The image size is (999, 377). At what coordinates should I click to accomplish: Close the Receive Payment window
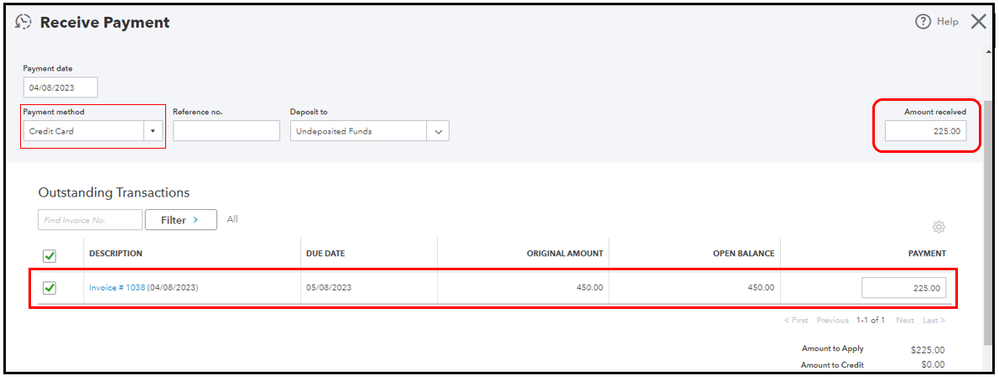point(979,22)
